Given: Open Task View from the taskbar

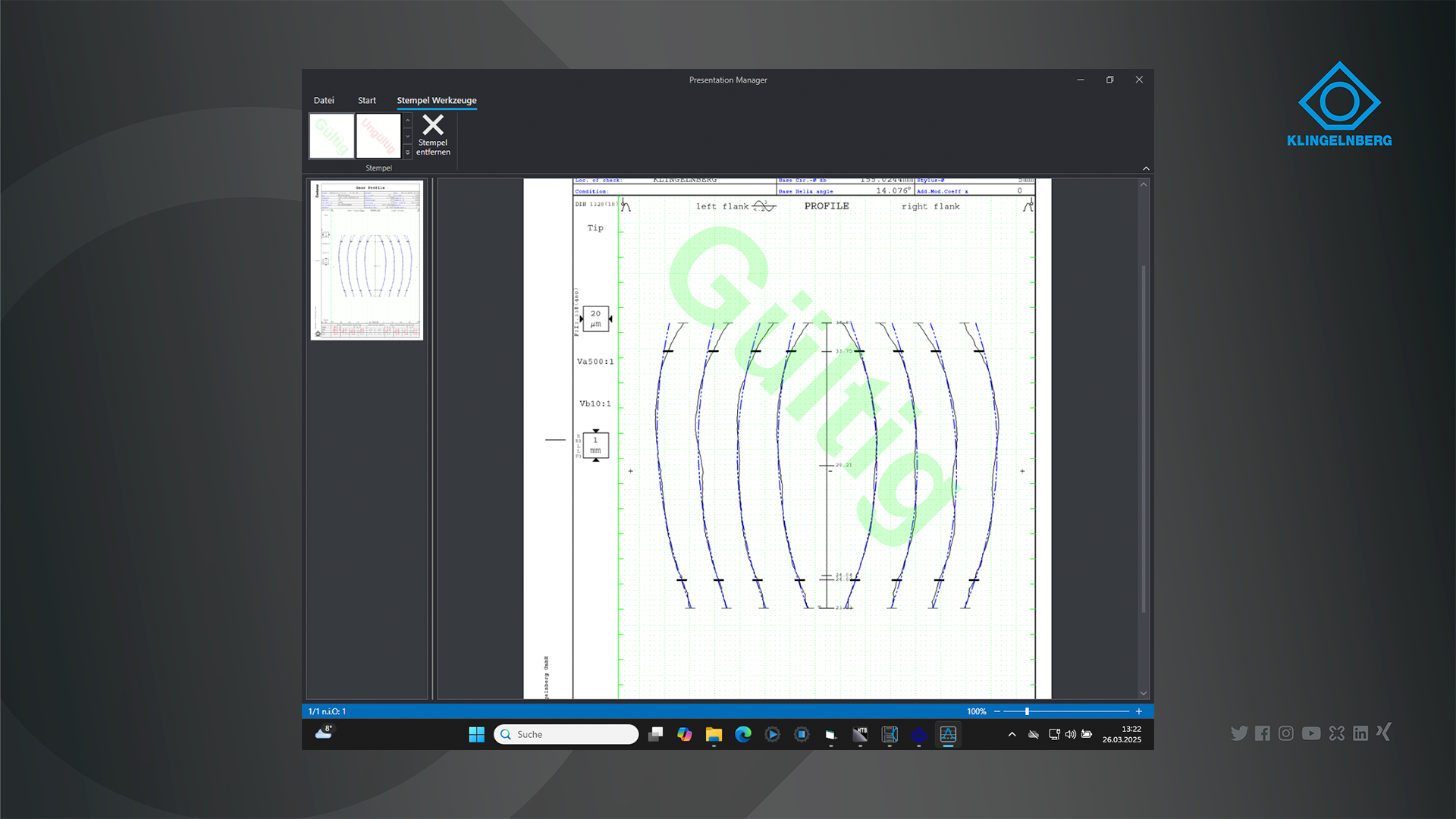Looking at the screenshot, I should click(656, 734).
